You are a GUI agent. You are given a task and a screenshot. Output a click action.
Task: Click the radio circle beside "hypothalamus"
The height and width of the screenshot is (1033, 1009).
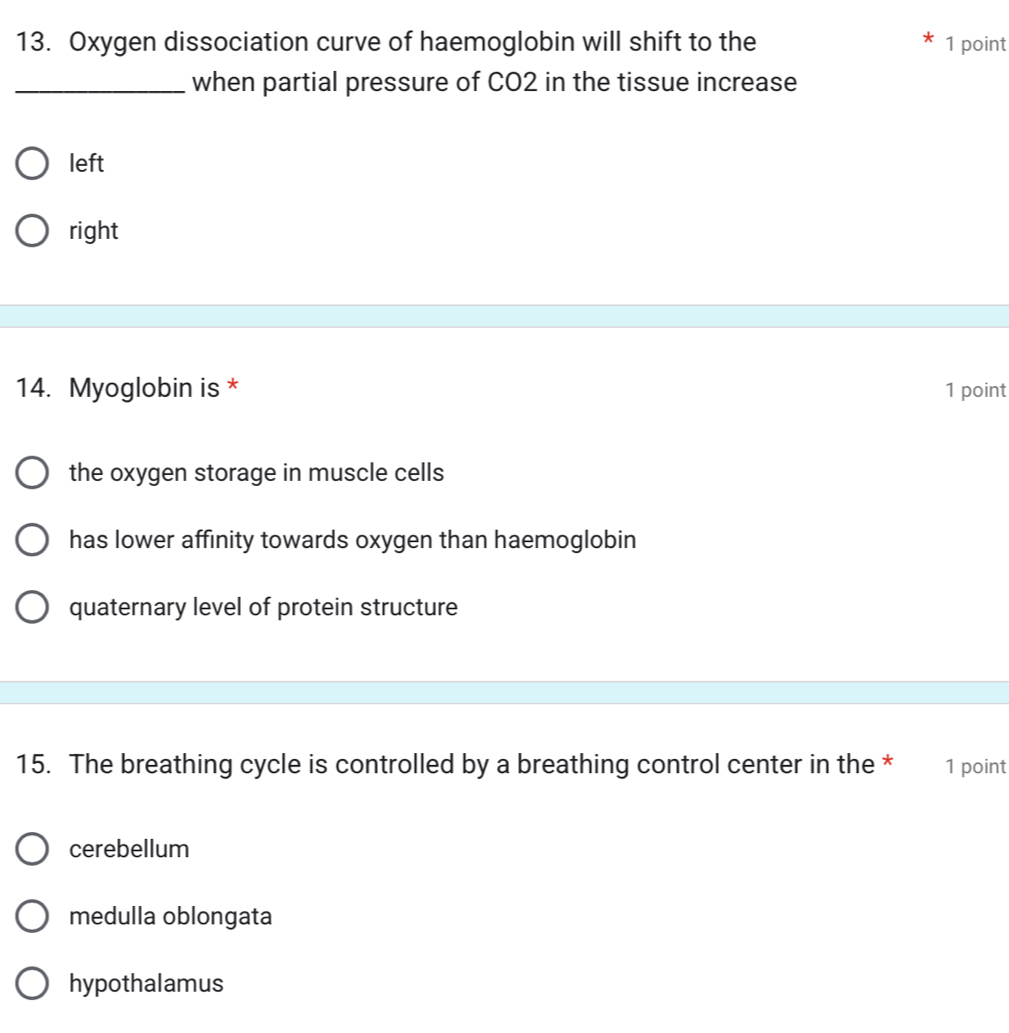[x=32, y=982]
